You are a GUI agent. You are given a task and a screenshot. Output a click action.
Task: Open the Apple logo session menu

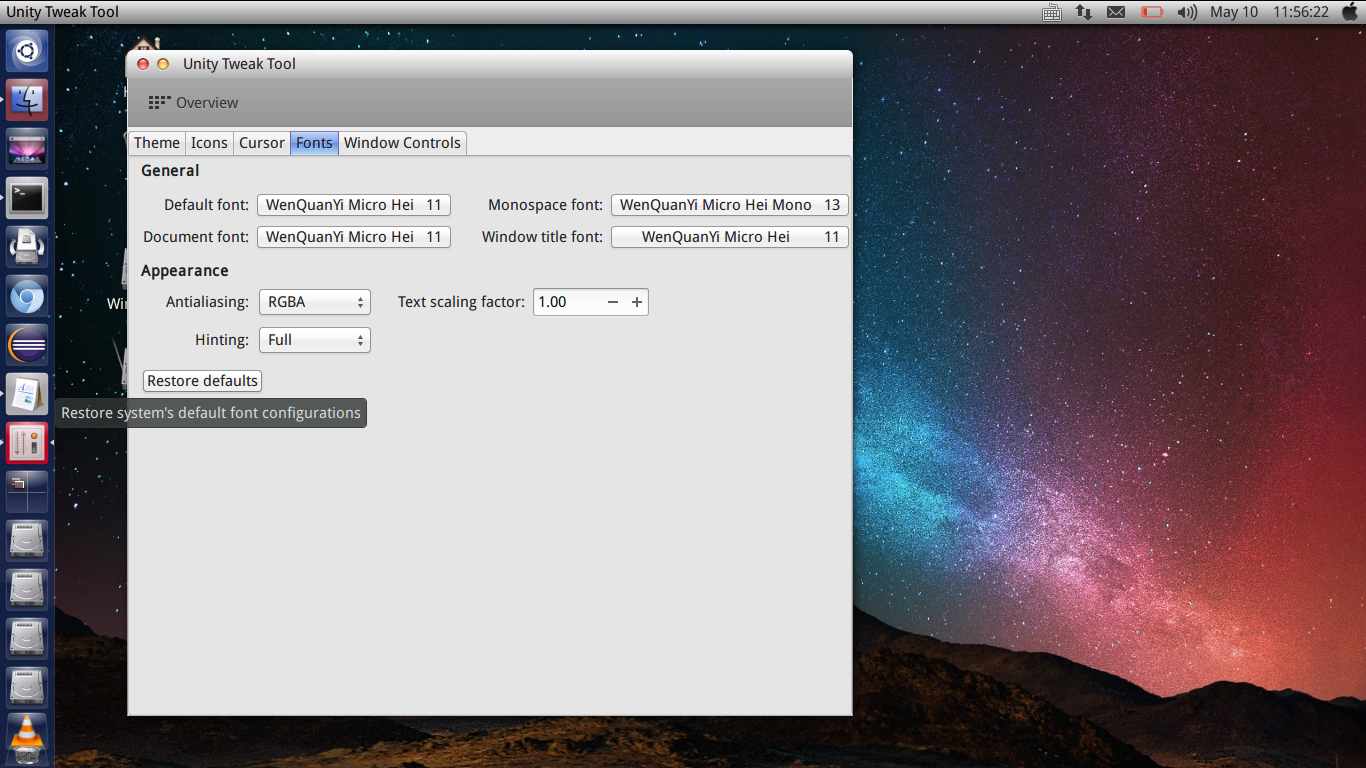coord(1349,12)
